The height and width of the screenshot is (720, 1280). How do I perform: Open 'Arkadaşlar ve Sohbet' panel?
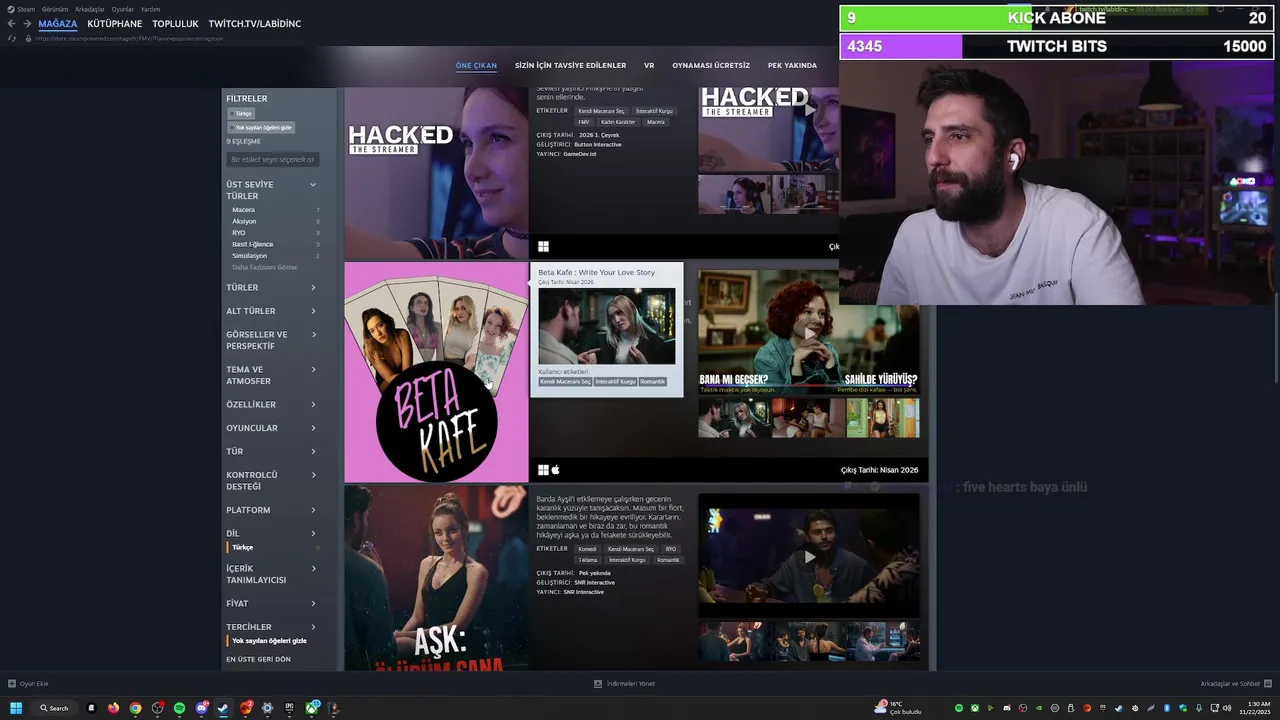coord(1235,683)
